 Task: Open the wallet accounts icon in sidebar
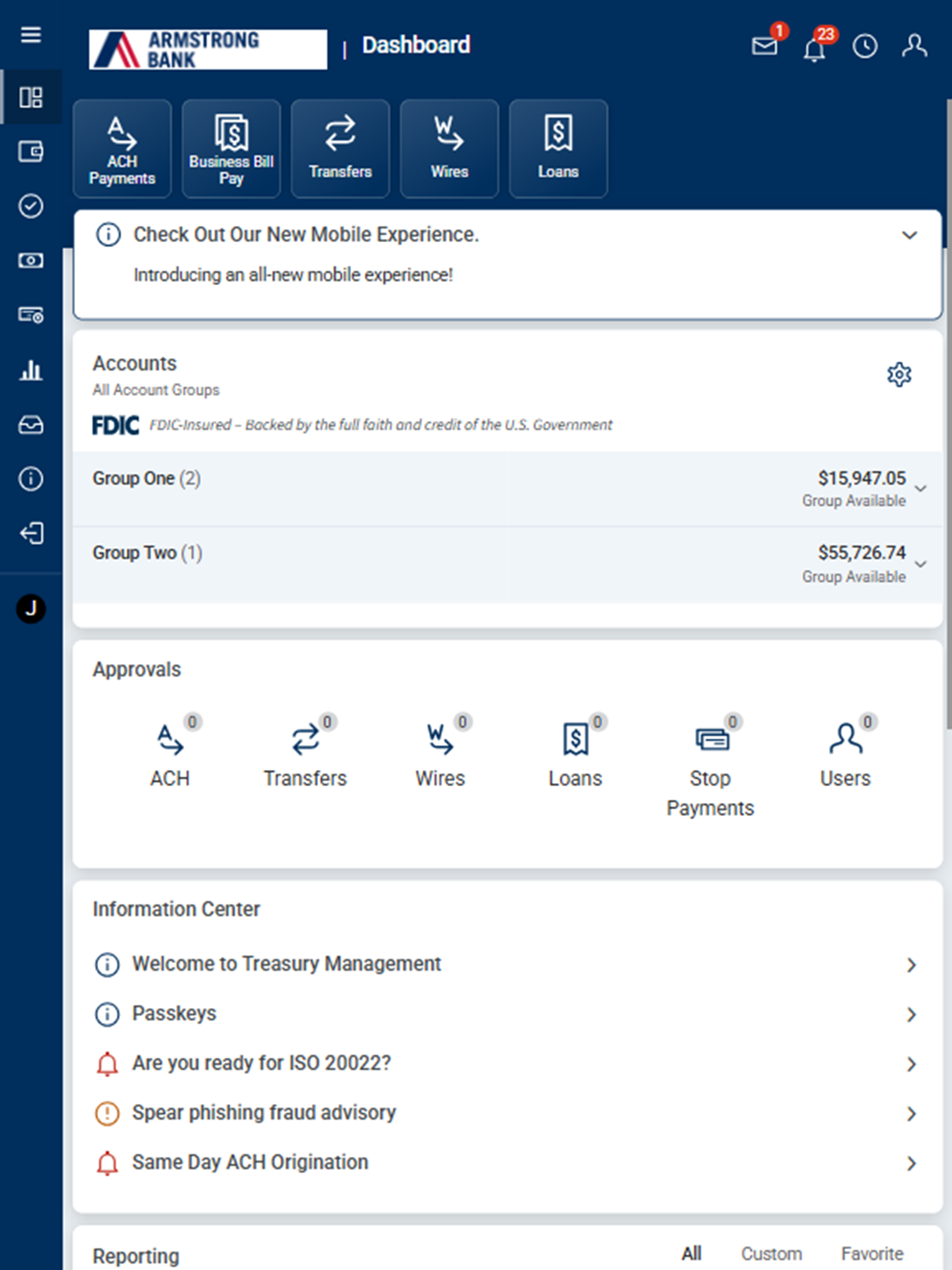pyautogui.click(x=31, y=151)
